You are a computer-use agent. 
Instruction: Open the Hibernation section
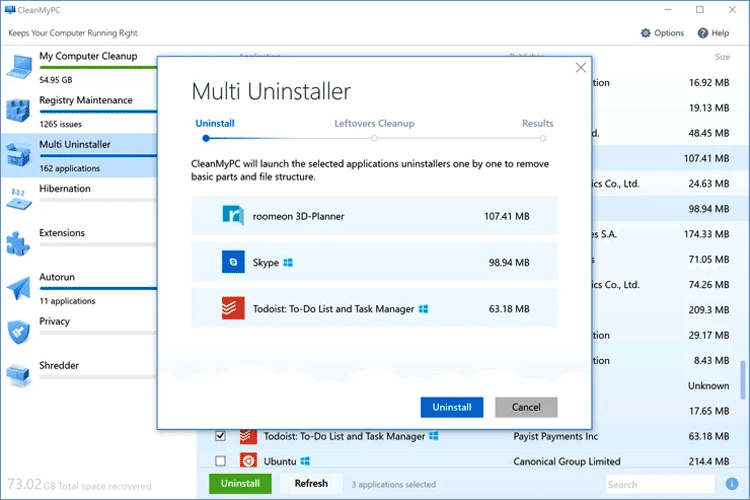(x=65, y=189)
